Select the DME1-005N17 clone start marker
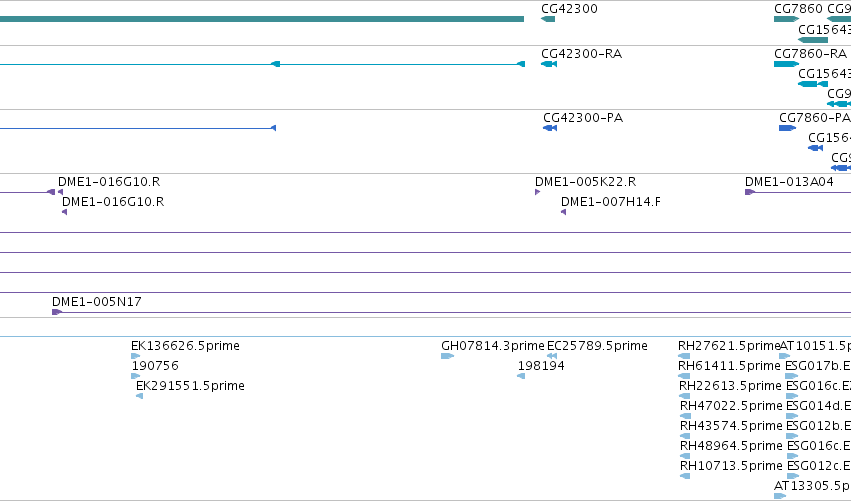Viewport: 851px width, 501px height. pyautogui.click(x=57, y=312)
